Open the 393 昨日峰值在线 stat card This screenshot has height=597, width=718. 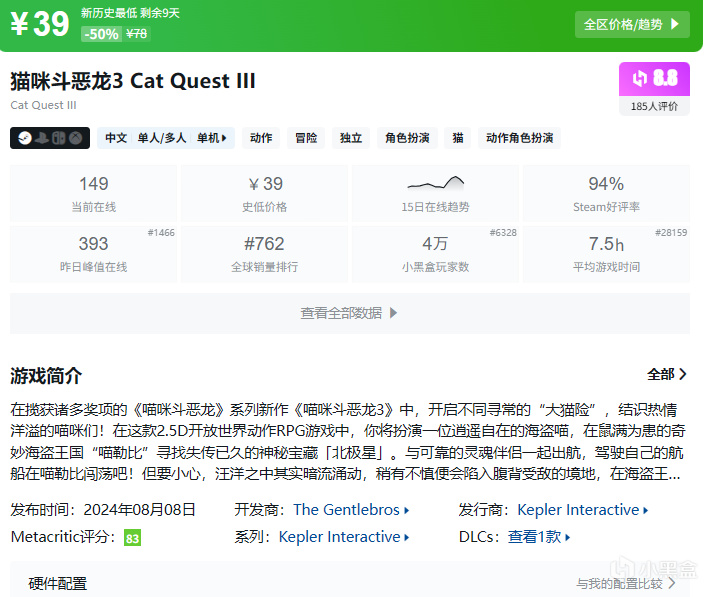click(93, 254)
